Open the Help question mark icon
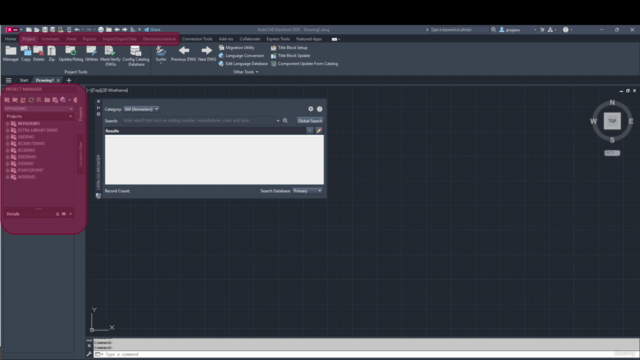640x360 pixels. 565,29
